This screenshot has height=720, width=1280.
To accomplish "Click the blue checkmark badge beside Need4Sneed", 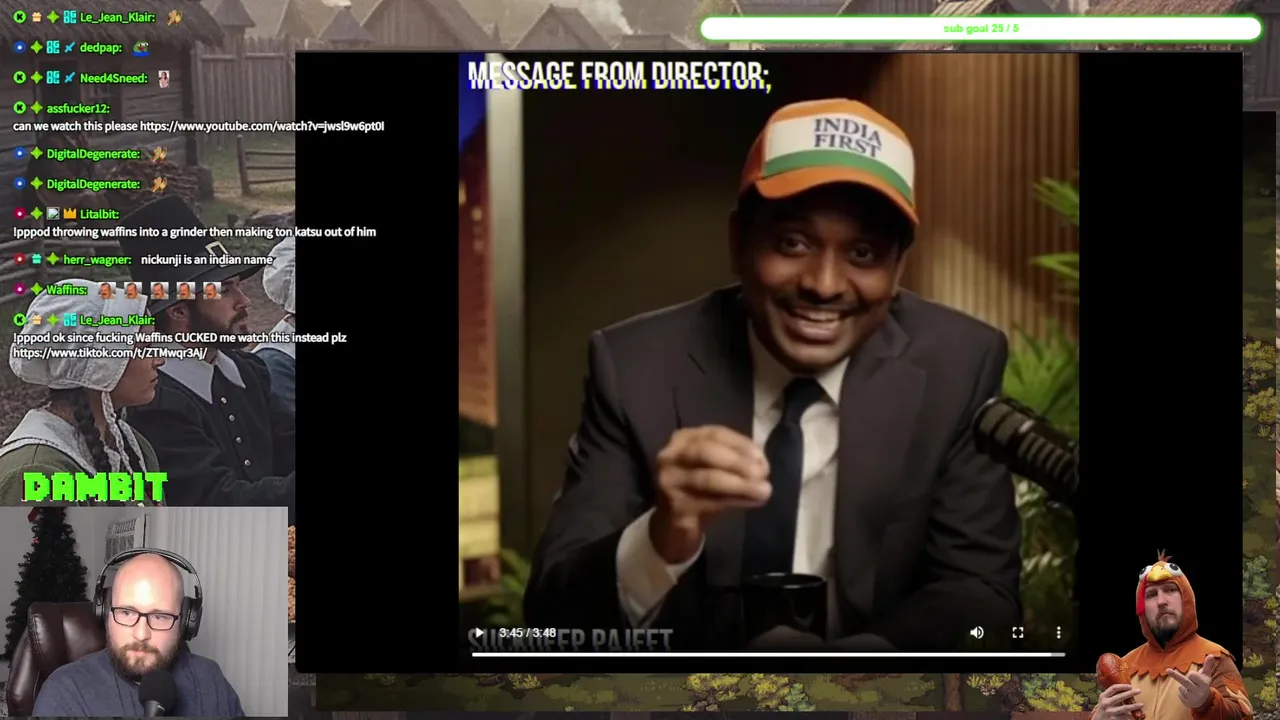I will (69, 78).
